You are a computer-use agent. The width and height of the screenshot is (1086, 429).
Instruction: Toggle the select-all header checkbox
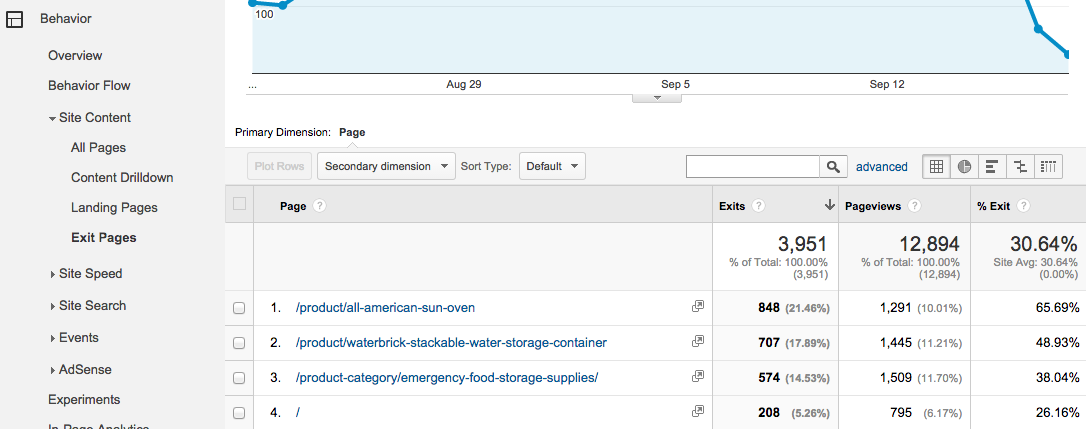tap(239, 204)
